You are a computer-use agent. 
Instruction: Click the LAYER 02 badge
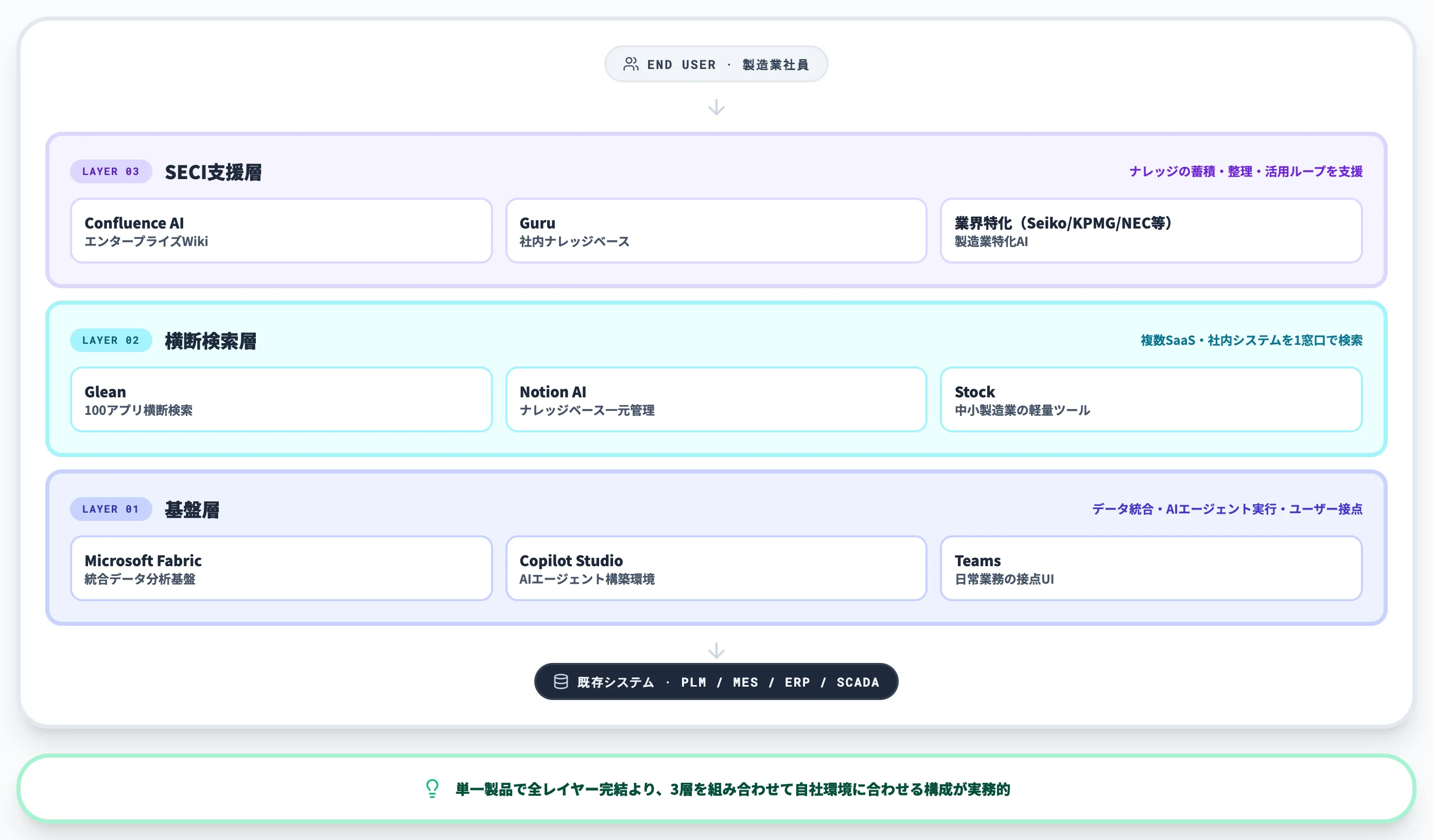point(111,340)
